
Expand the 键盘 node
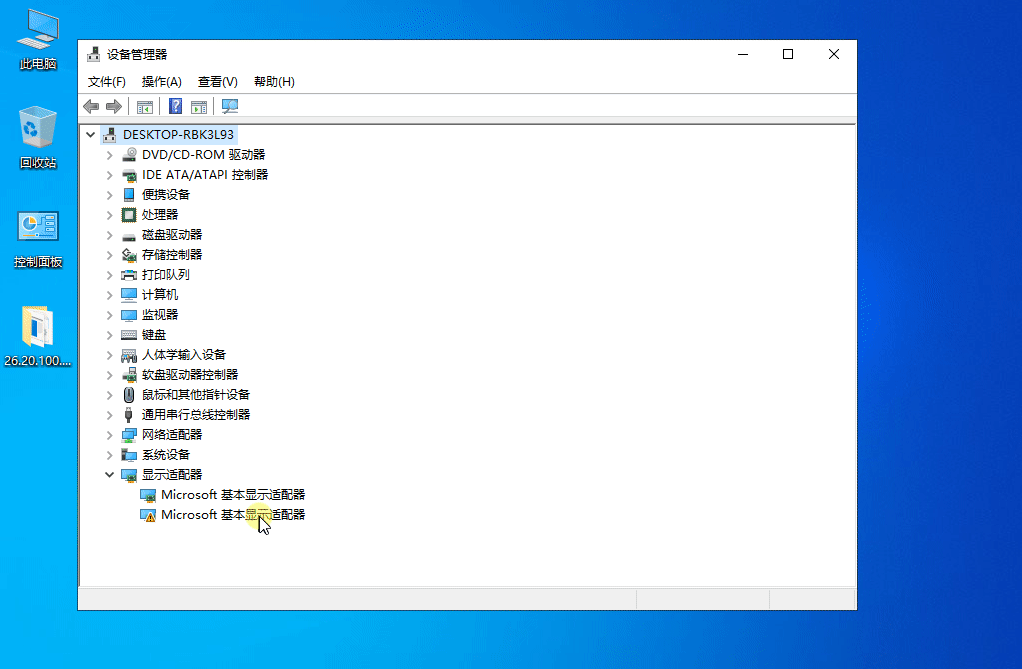pos(110,335)
